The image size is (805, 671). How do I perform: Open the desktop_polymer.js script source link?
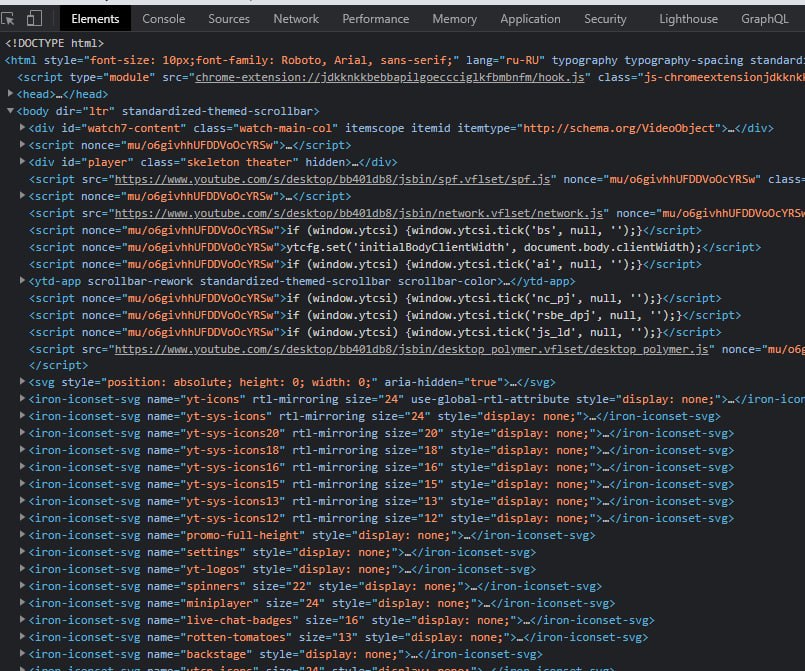pos(411,349)
